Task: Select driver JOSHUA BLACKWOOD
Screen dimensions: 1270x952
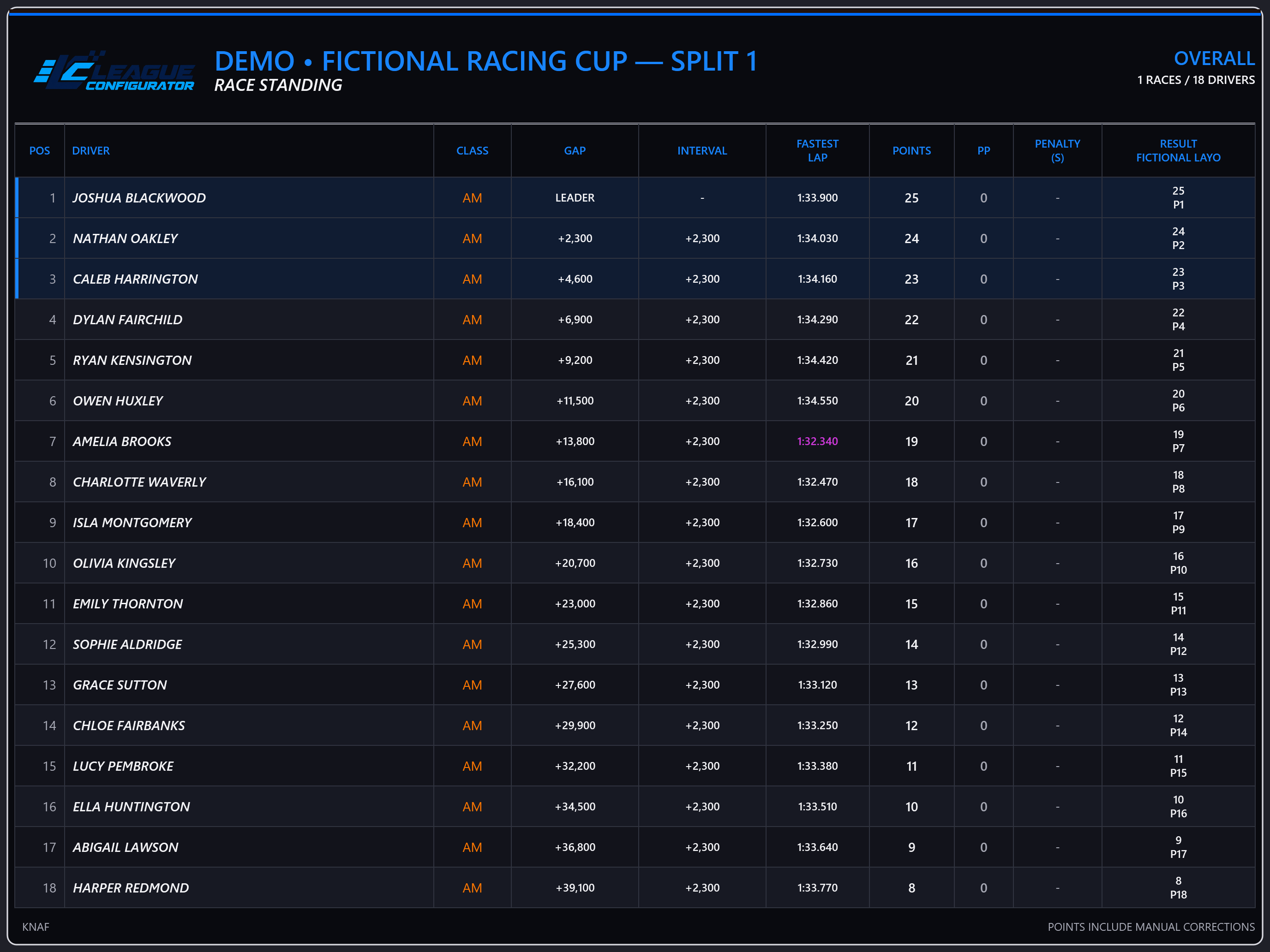Action: [139, 198]
